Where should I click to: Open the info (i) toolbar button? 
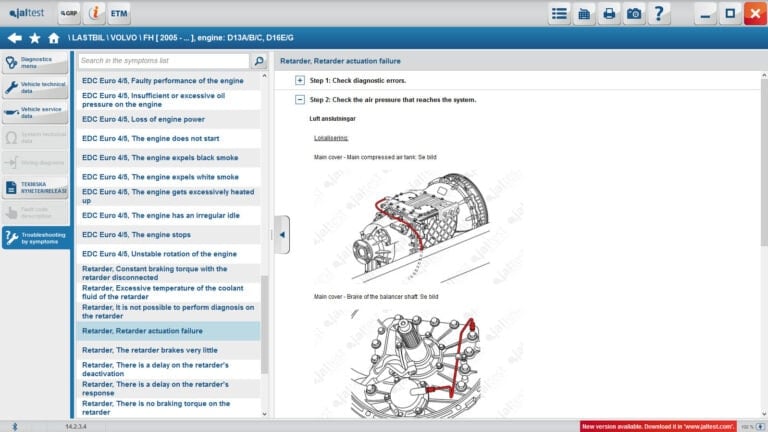tap(94, 13)
